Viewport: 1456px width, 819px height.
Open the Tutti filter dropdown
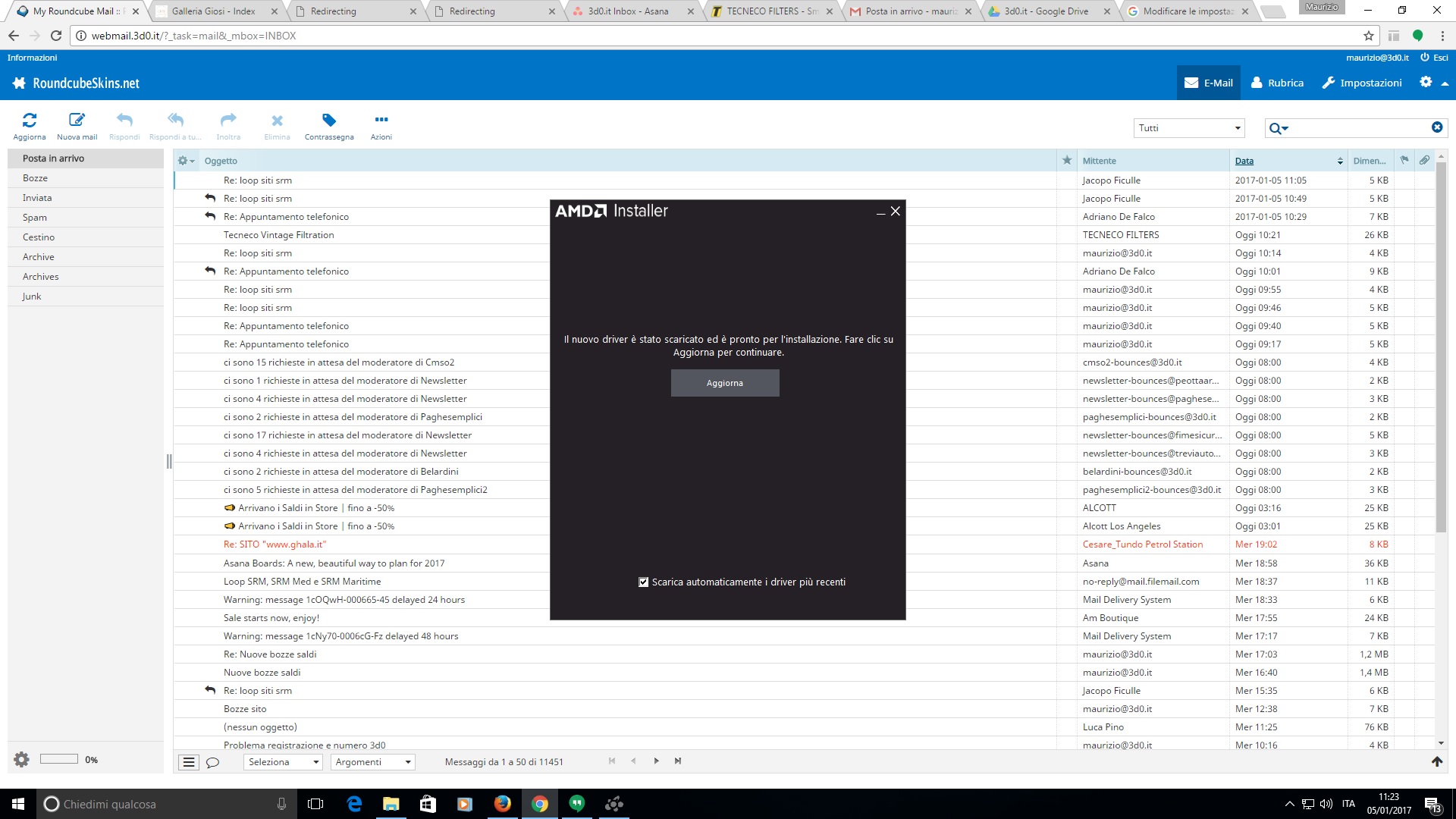click(x=1189, y=128)
